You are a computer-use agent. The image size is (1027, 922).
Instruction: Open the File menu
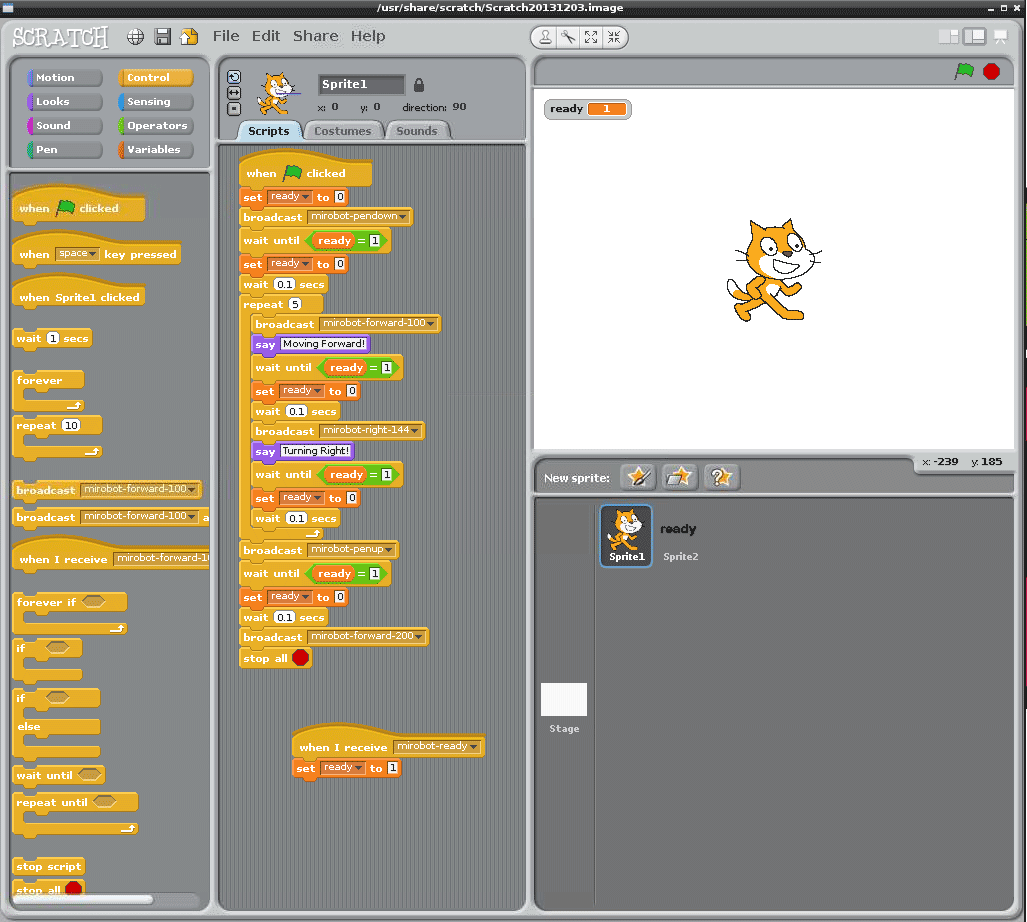(x=226, y=36)
